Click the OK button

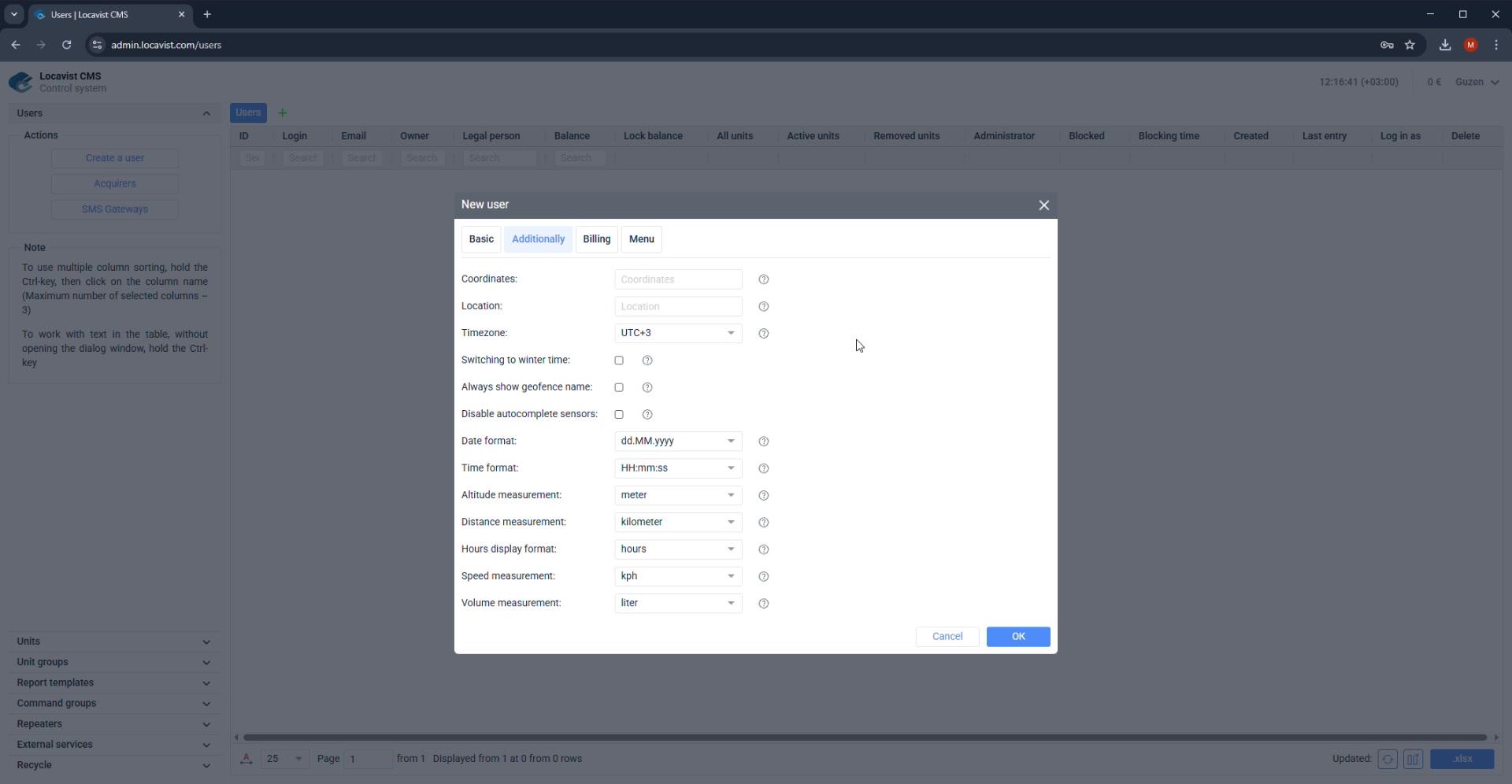pos(1018,637)
